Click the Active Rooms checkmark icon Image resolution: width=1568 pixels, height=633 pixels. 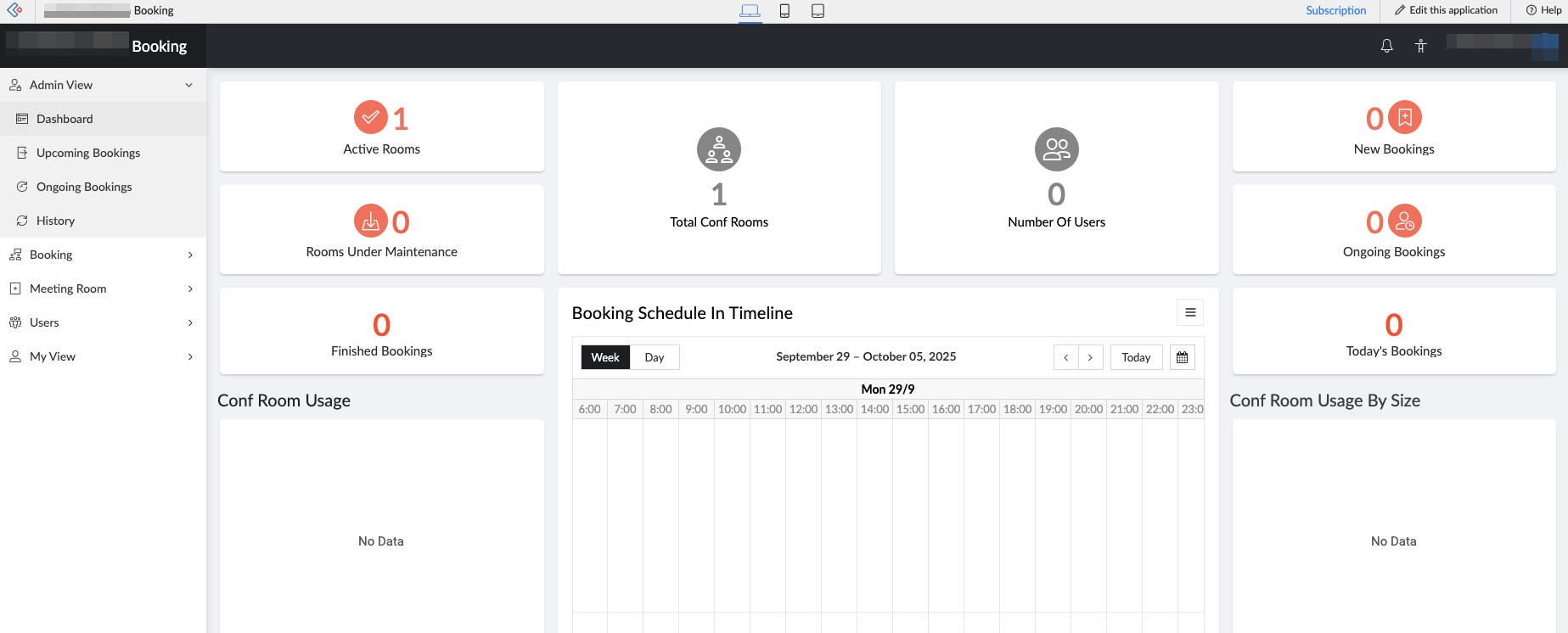coord(370,118)
